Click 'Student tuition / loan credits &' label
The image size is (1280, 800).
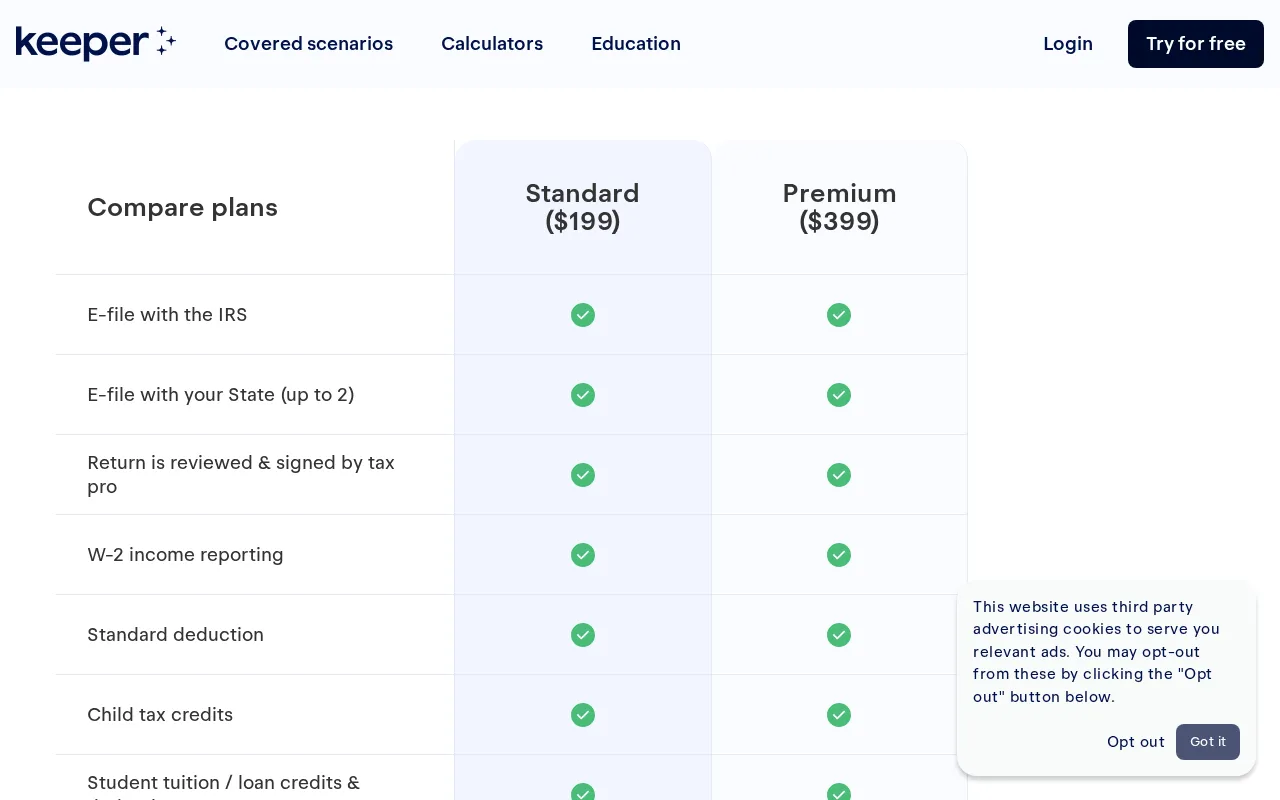coord(224,783)
